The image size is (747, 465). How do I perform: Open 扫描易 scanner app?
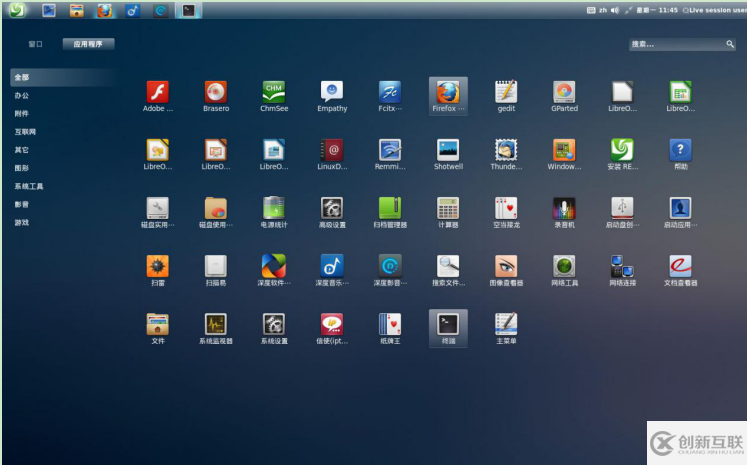216,266
